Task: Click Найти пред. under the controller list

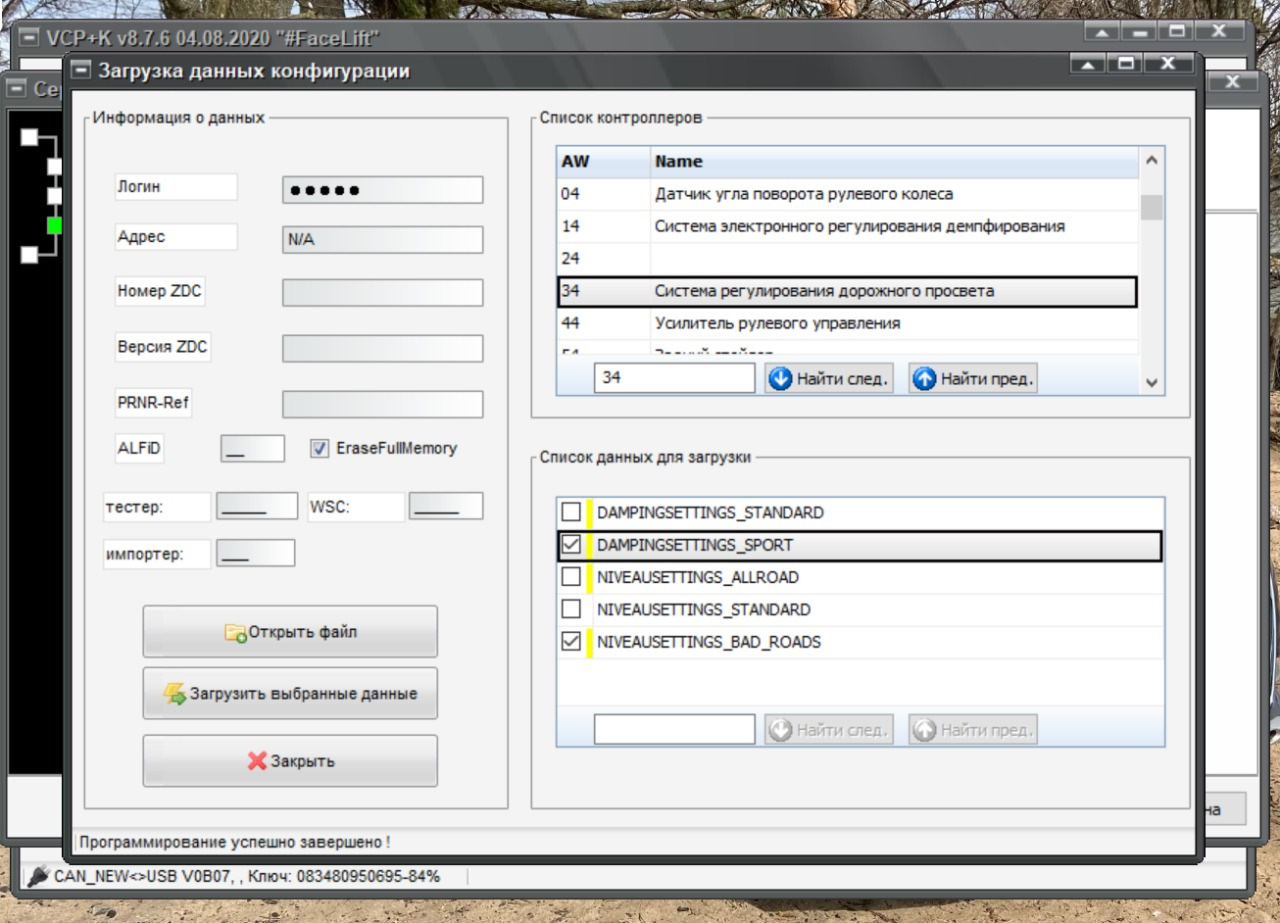Action: (x=973, y=379)
